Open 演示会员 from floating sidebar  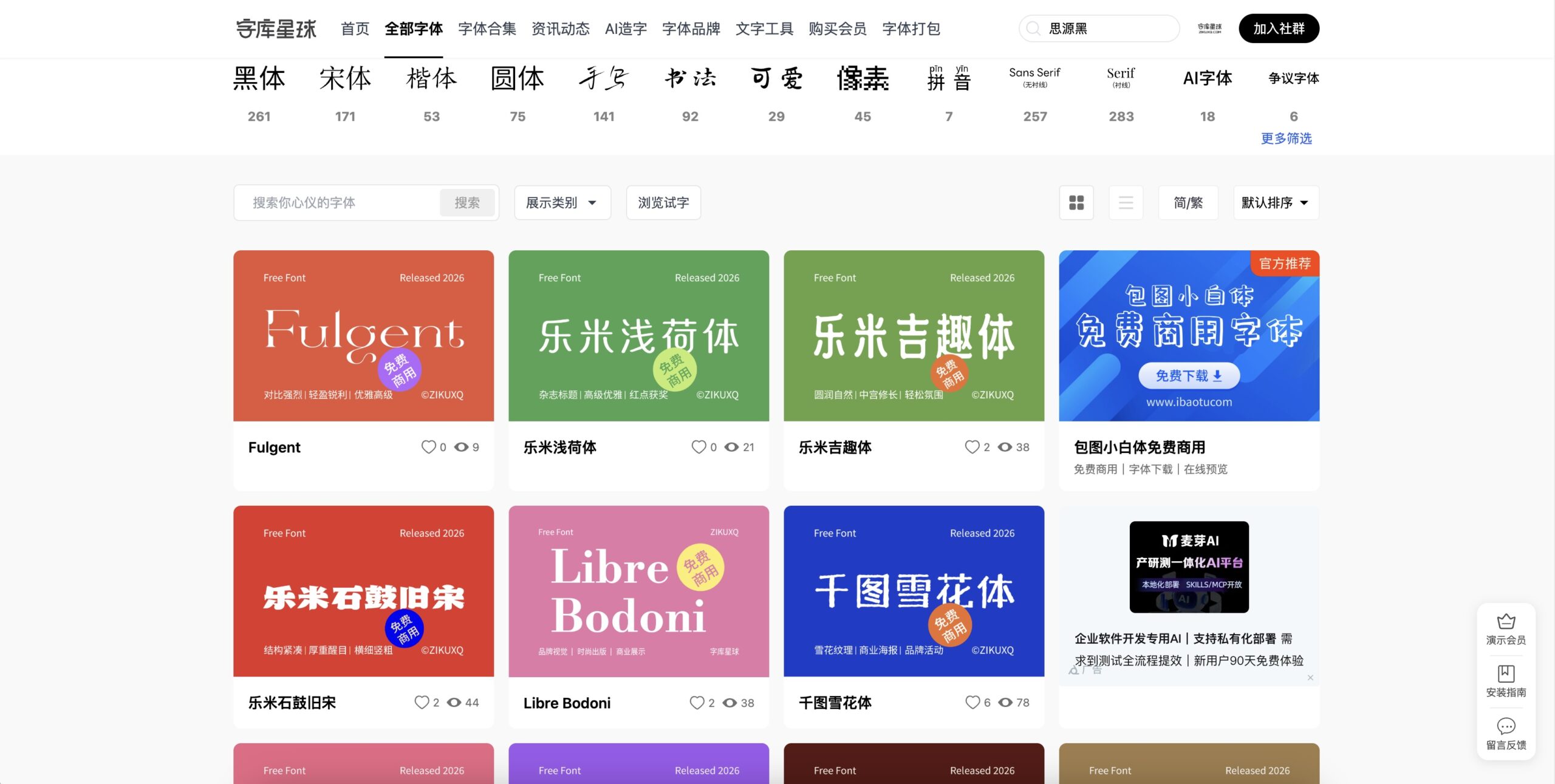[1506, 629]
